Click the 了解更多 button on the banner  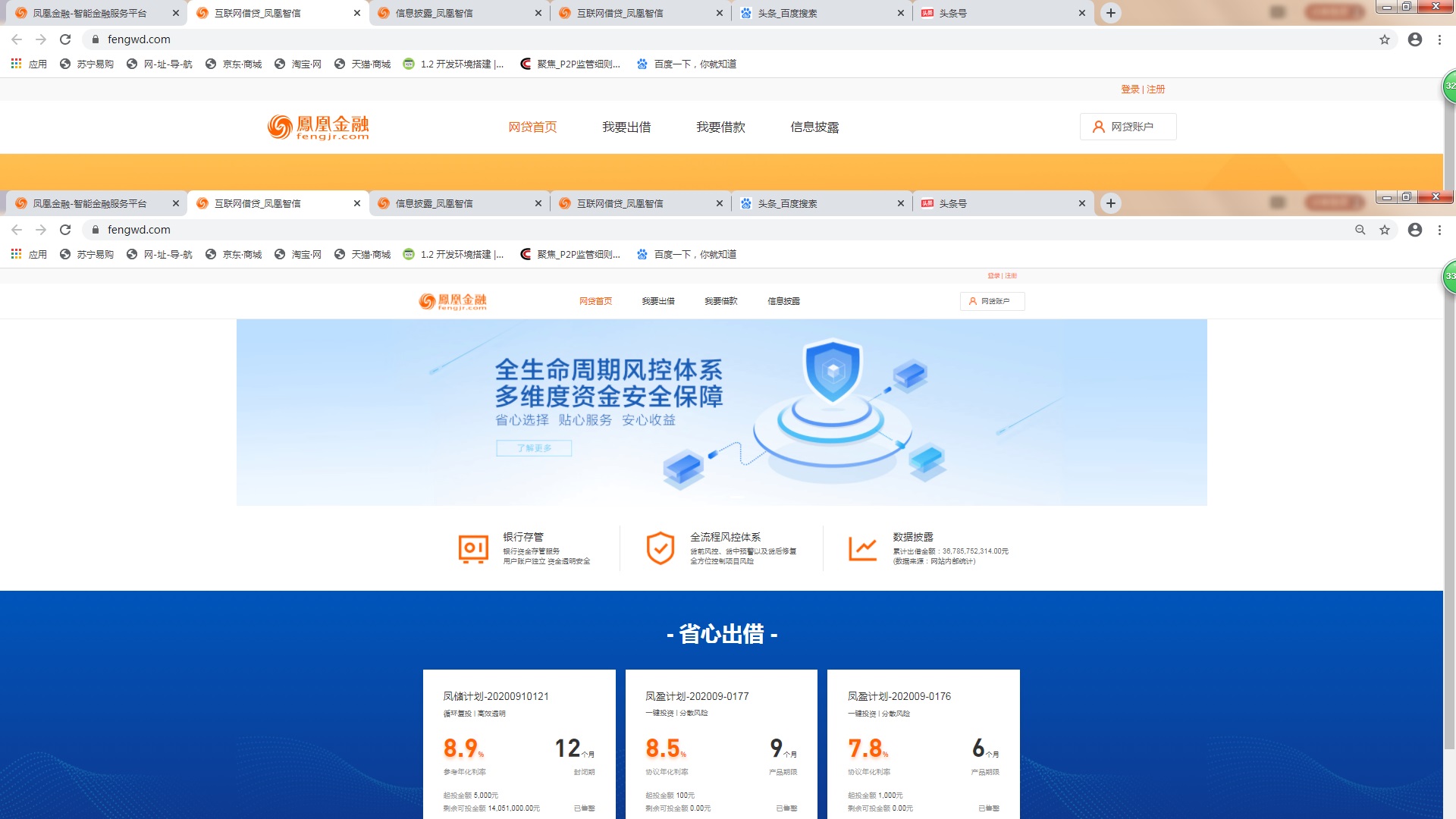pyautogui.click(x=533, y=448)
